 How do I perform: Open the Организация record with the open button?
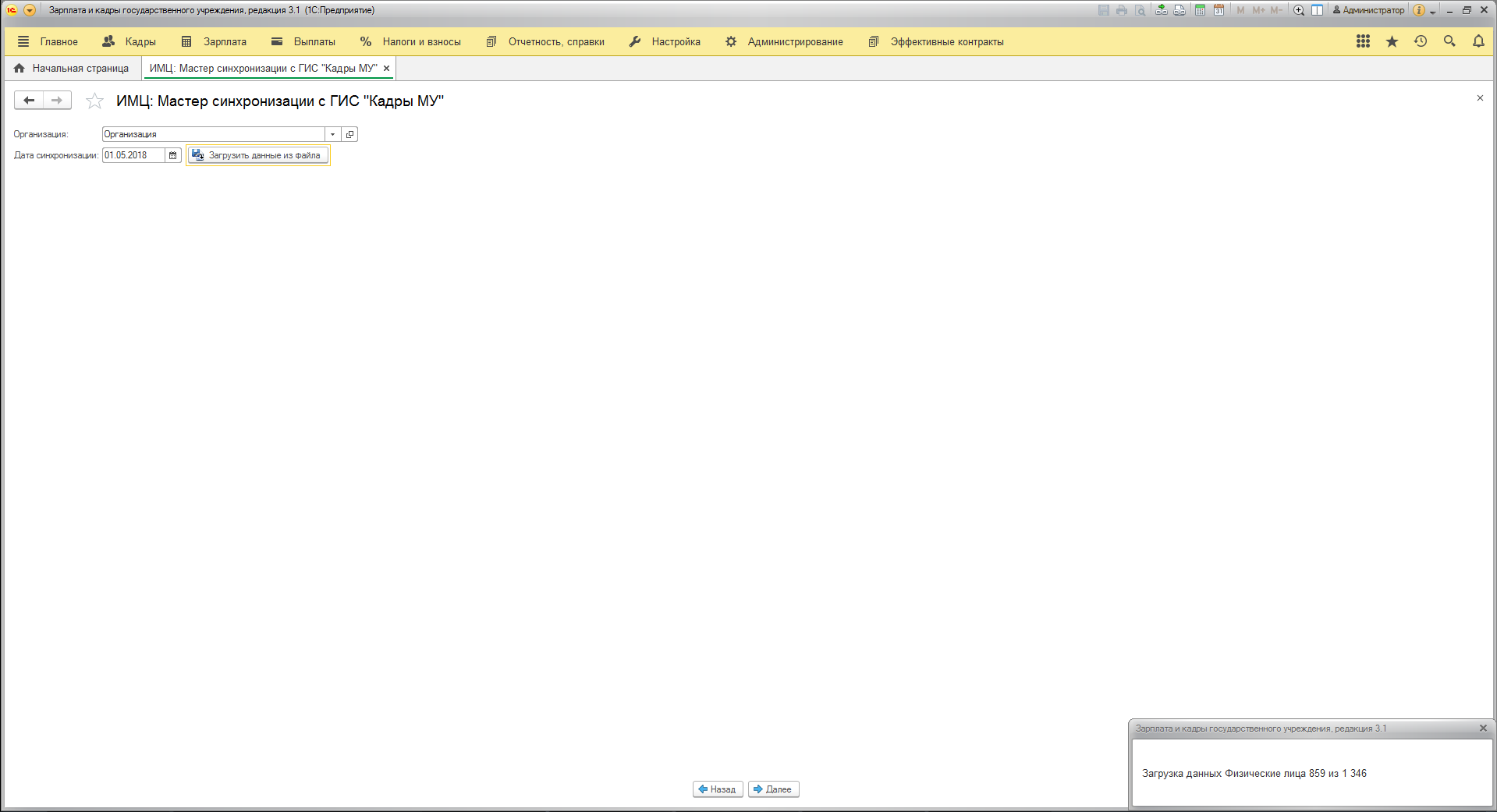click(349, 134)
